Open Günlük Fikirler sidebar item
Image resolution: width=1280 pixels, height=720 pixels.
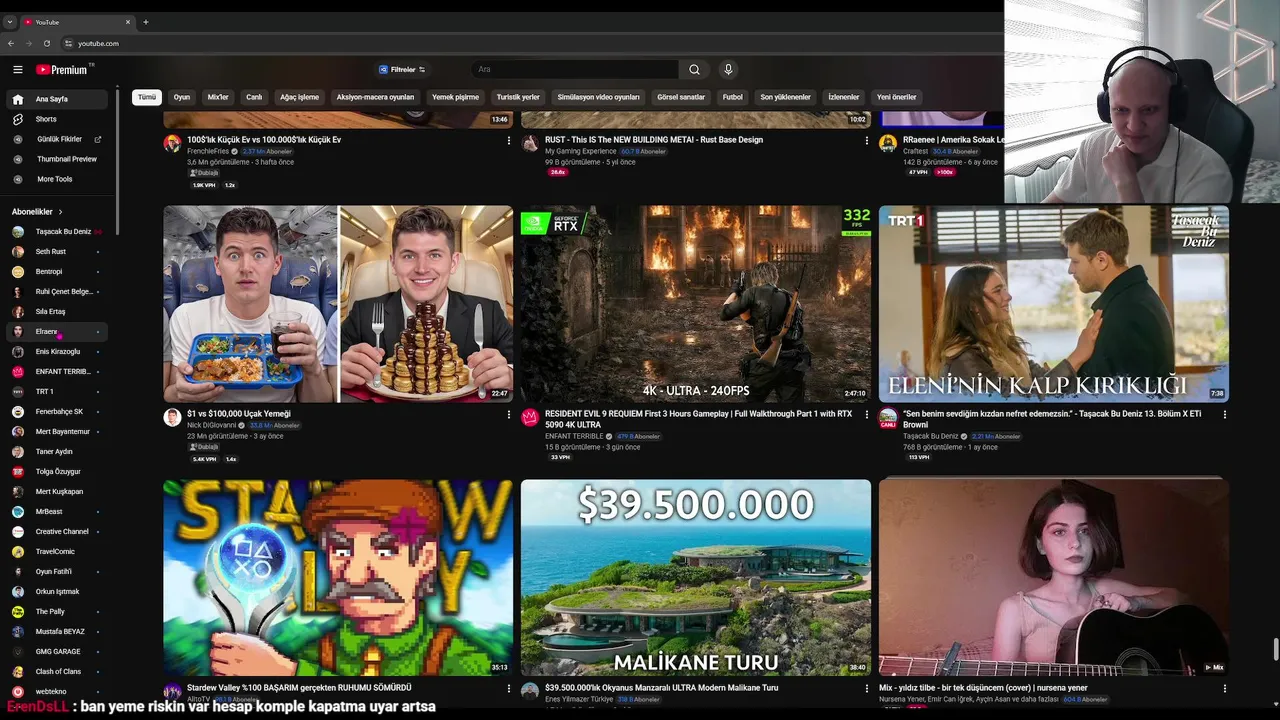point(57,139)
